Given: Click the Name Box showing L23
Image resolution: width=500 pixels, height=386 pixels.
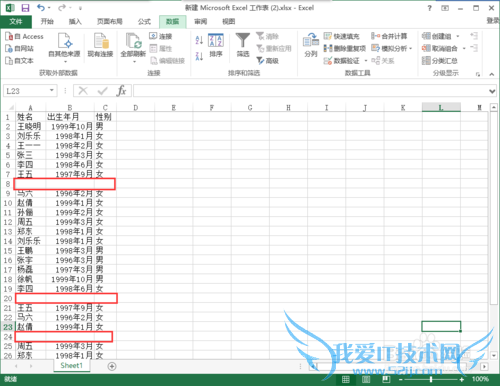Looking at the screenshot, I should [x=26, y=91].
